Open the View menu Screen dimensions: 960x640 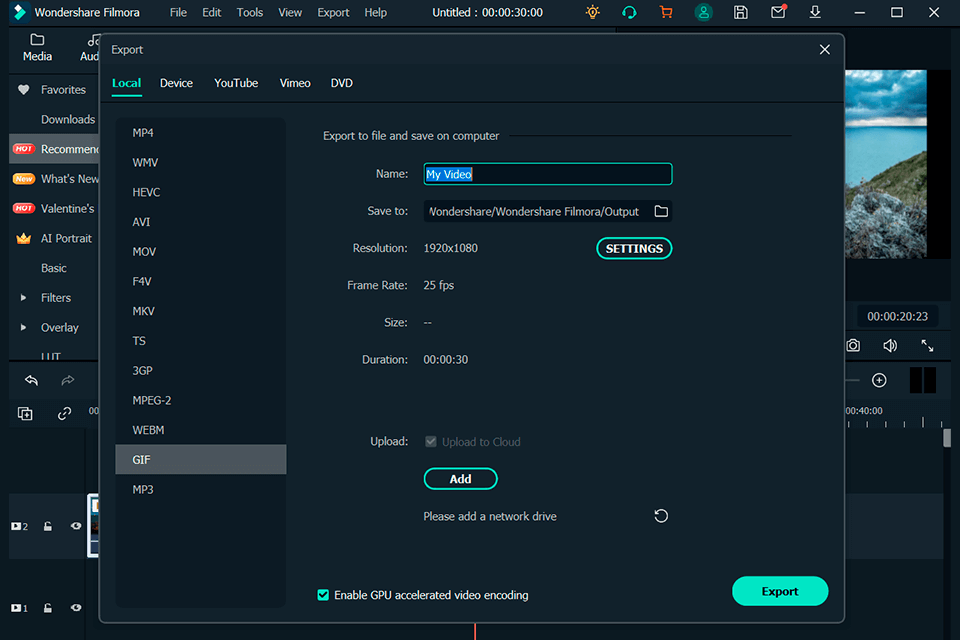(x=290, y=12)
